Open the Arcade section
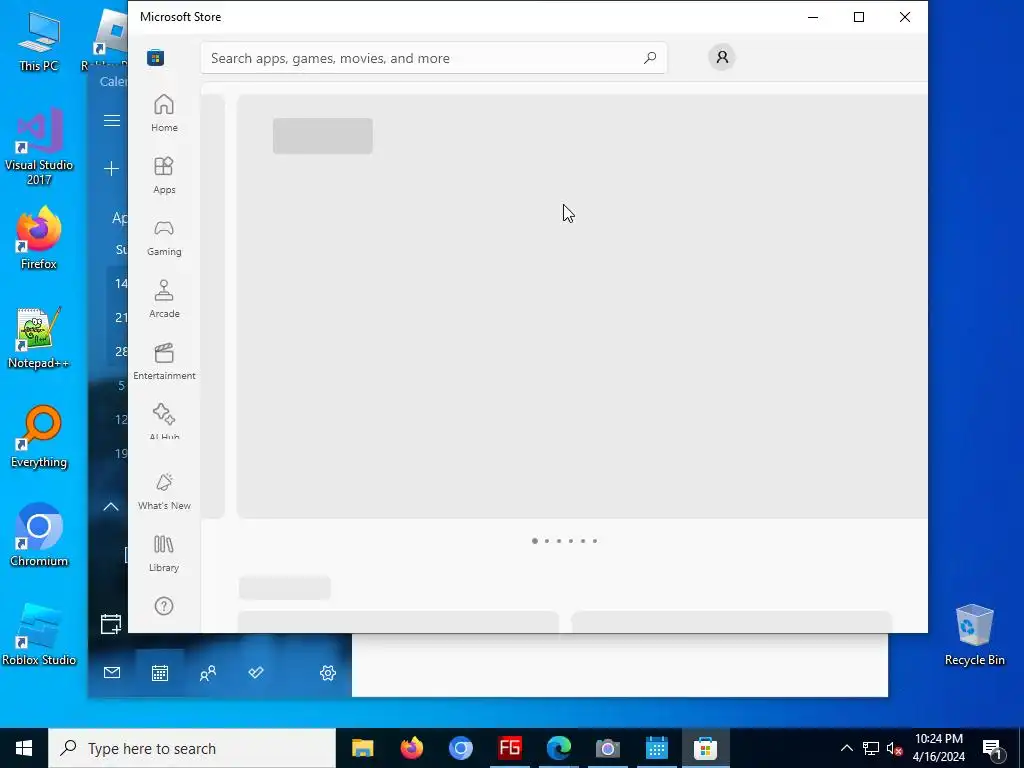The width and height of the screenshot is (1024, 768). point(164,299)
